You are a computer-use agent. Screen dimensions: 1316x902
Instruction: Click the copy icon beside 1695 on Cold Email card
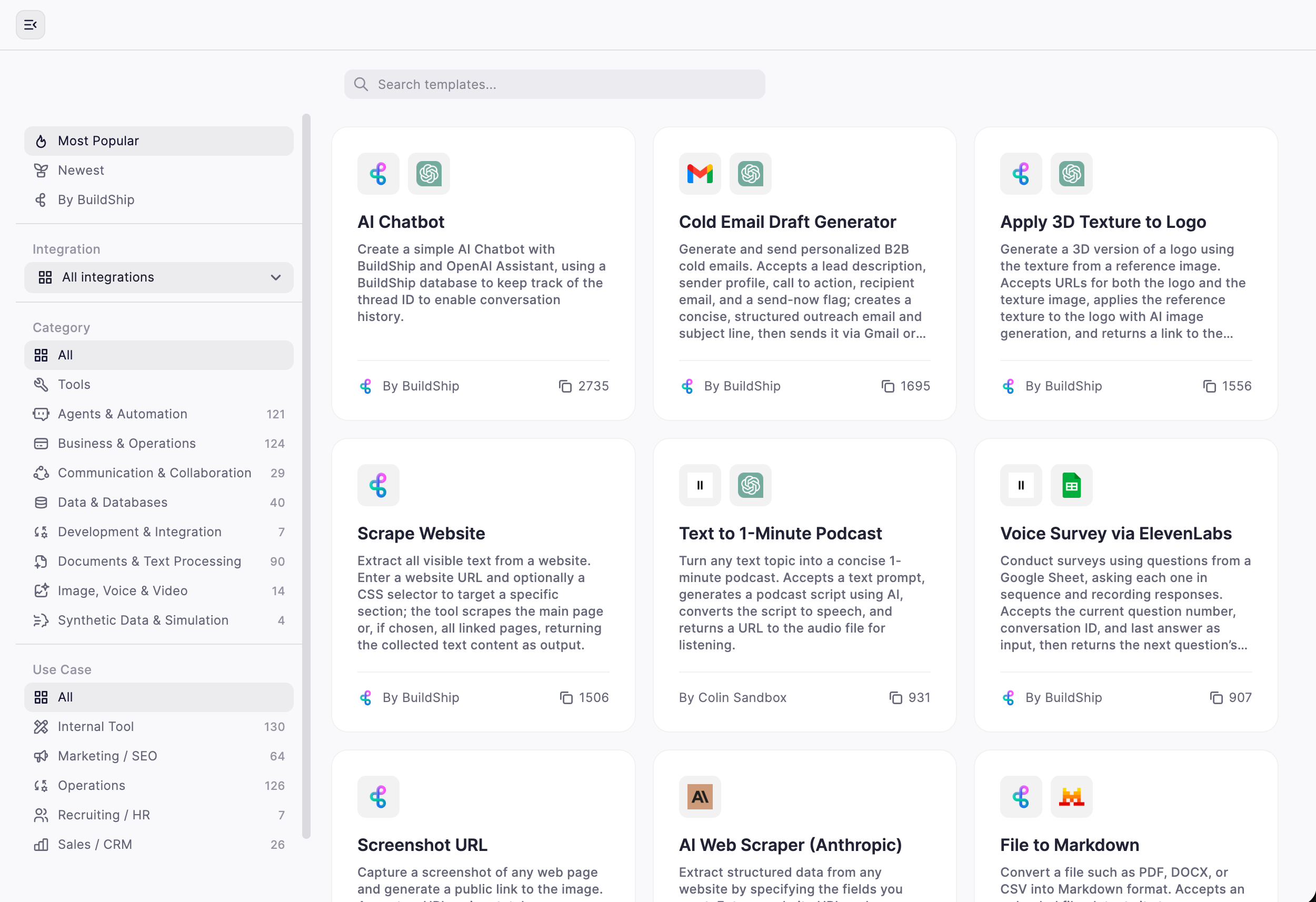coord(888,386)
